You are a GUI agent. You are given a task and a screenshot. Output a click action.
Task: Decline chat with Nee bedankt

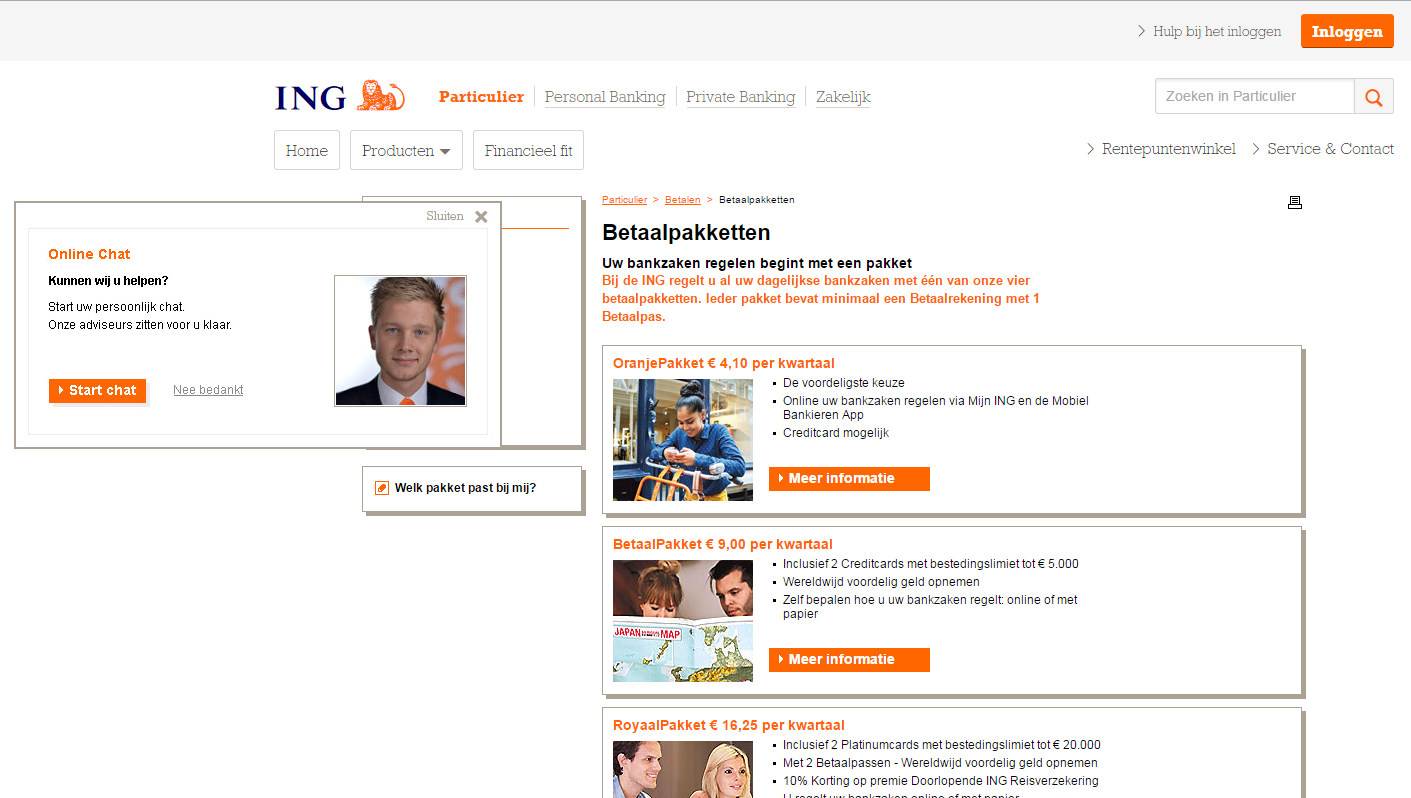tap(208, 390)
